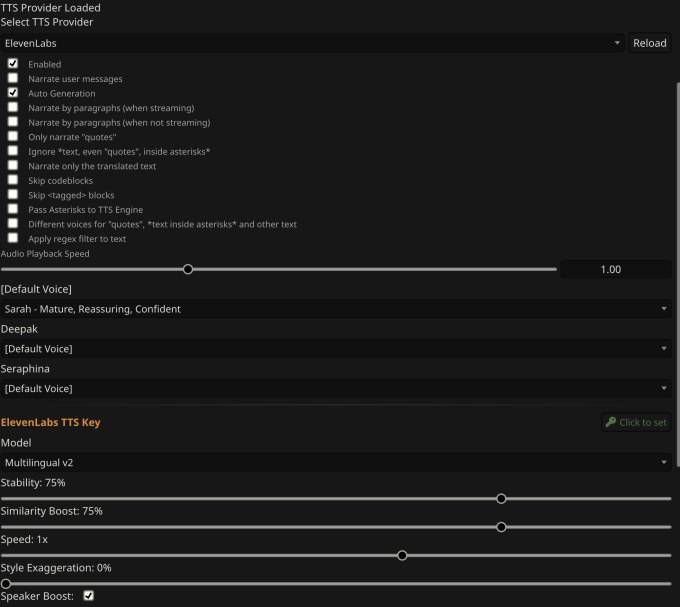Image resolution: width=680 pixels, height=607 pixels.
Task: Click the "Deepak" character label
Action: coord(19,329)
